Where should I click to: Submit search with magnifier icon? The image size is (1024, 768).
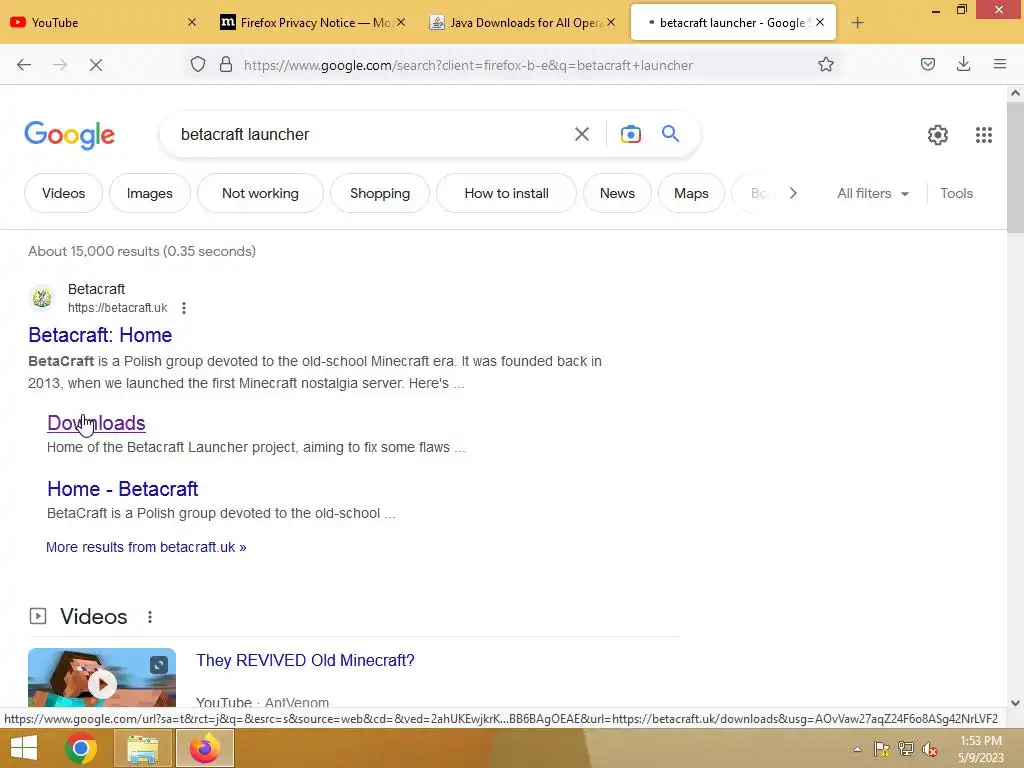(x=670, y=134)
